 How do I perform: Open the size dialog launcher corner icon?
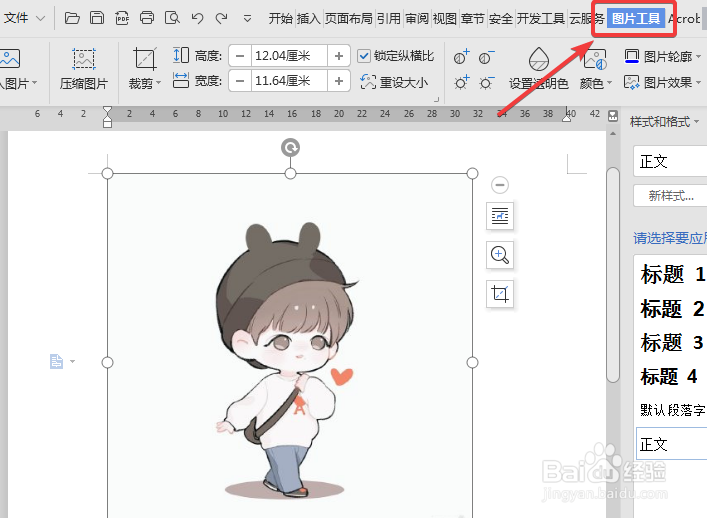click(x=436, y=99)
